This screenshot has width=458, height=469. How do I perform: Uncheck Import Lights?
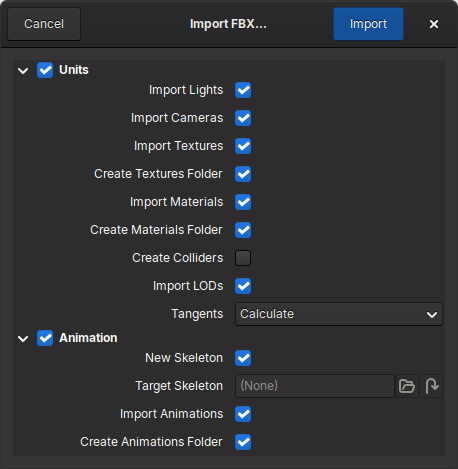[x=243, y=90]
